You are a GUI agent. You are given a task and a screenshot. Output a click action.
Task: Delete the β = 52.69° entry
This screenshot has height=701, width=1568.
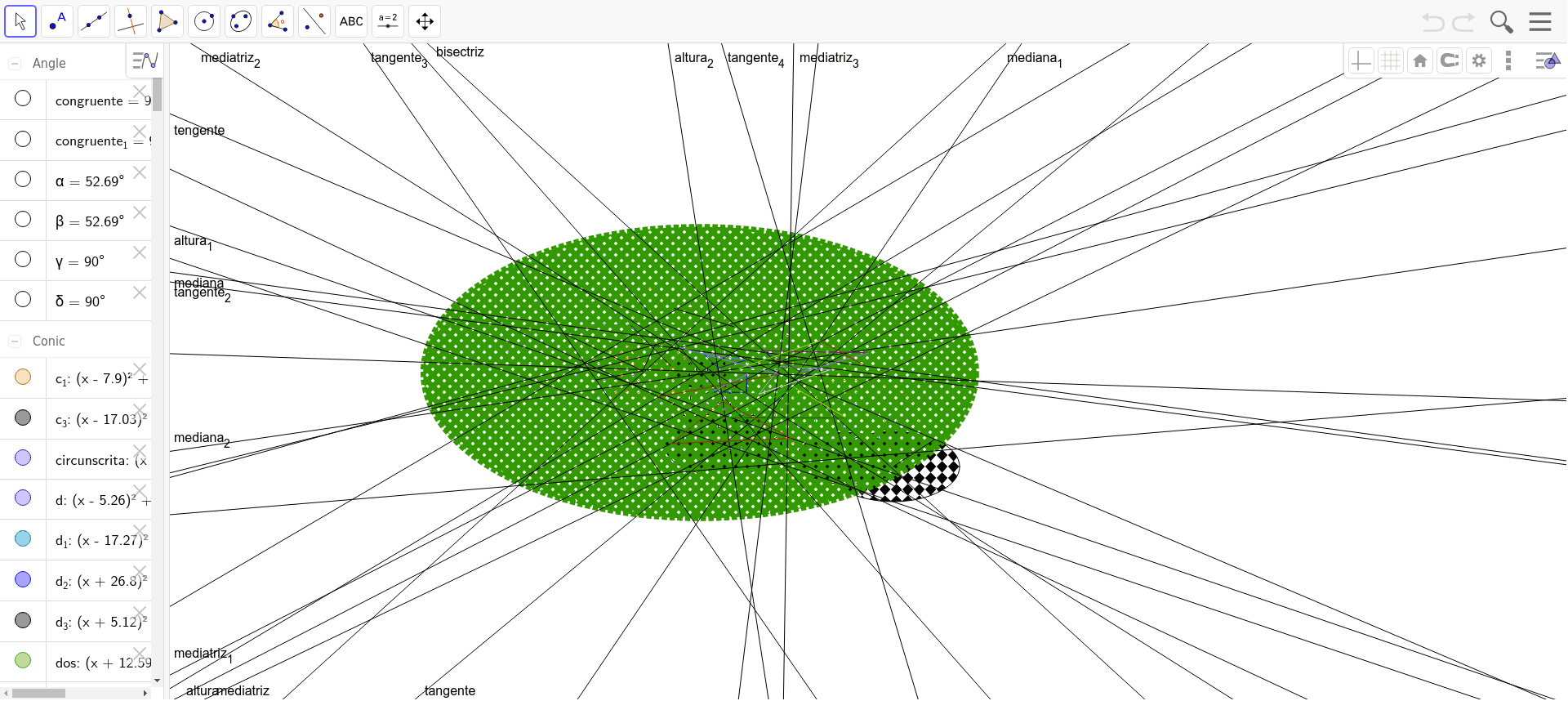(140, 212)
